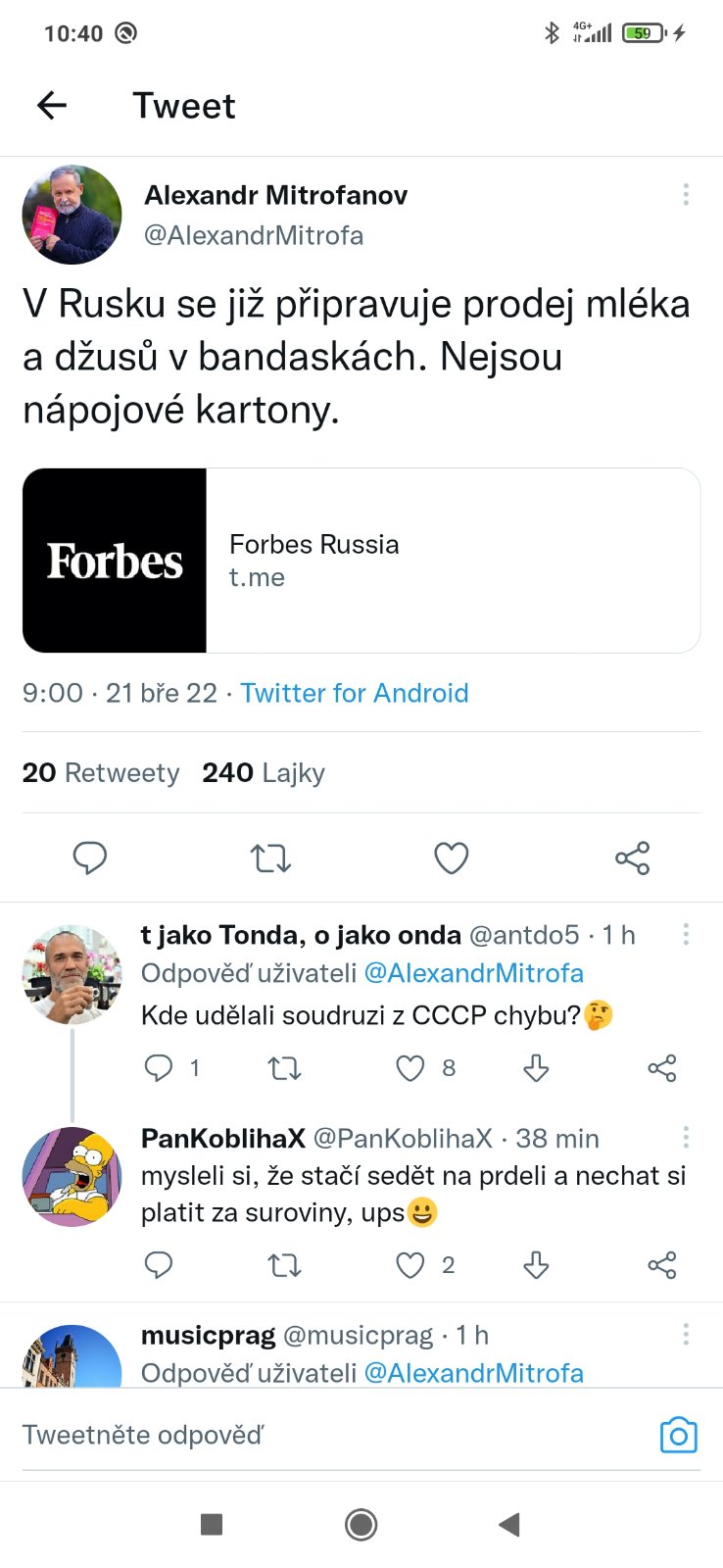Go back using the arrow icon
The image size is (723, 1568).
[52, 105]
